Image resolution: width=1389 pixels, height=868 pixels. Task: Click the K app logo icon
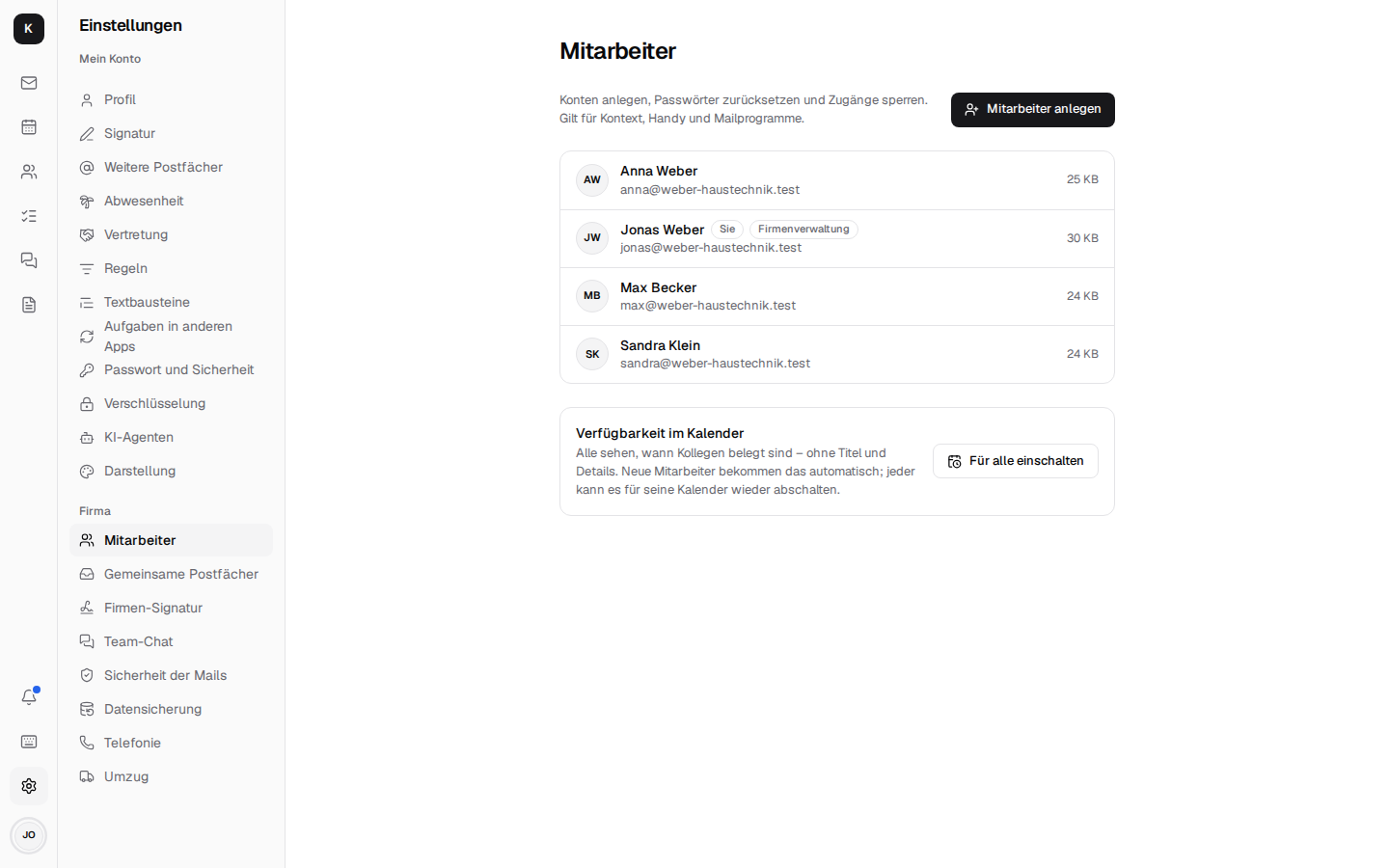pyautogui.click(x=29, y=29)
